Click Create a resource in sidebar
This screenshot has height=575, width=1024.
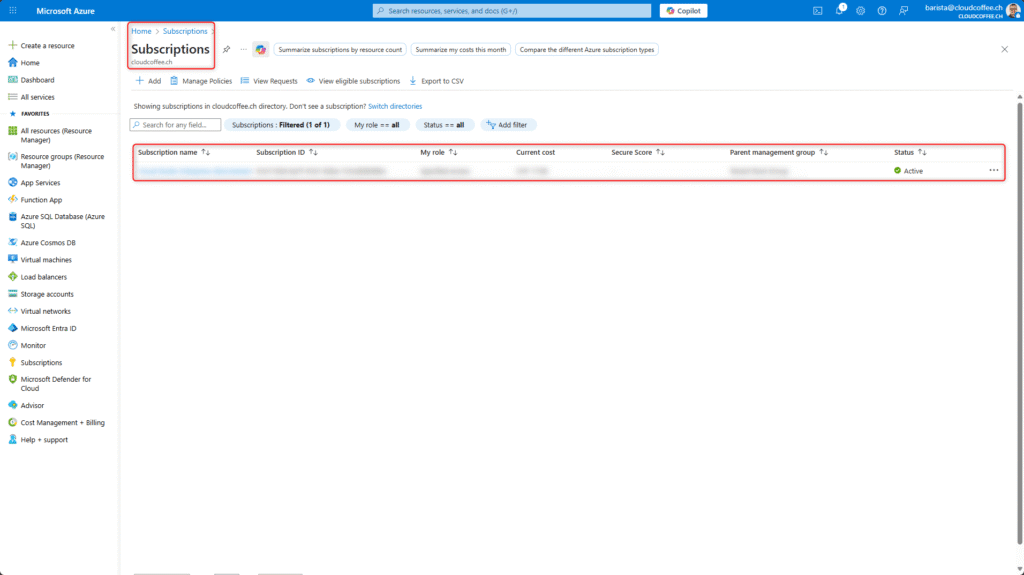point(41,46)
